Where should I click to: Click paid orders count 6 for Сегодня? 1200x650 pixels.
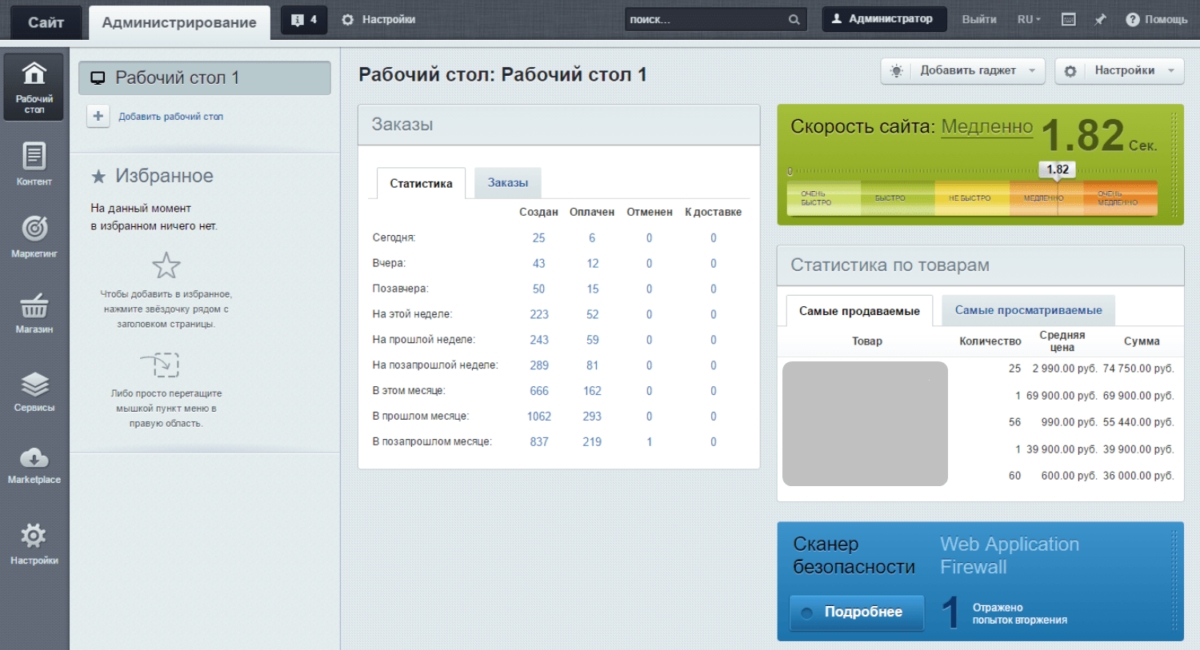(592, 238)
